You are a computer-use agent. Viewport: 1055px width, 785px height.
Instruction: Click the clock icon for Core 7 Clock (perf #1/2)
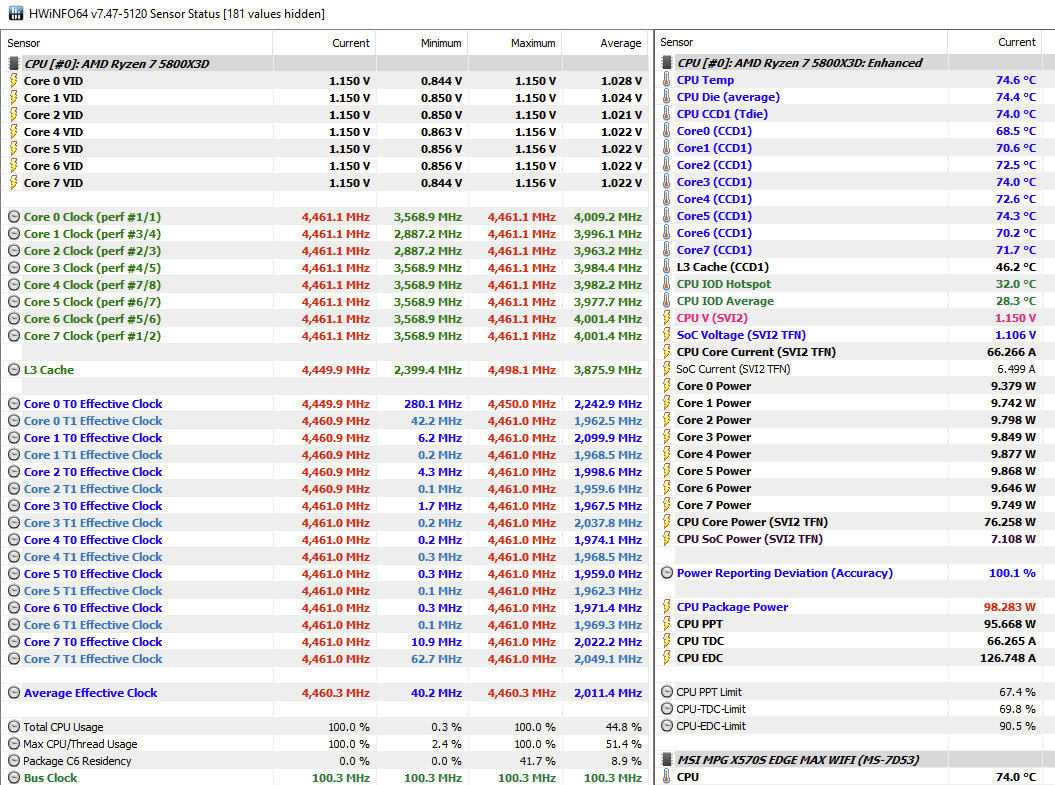(x=13, y=336)
